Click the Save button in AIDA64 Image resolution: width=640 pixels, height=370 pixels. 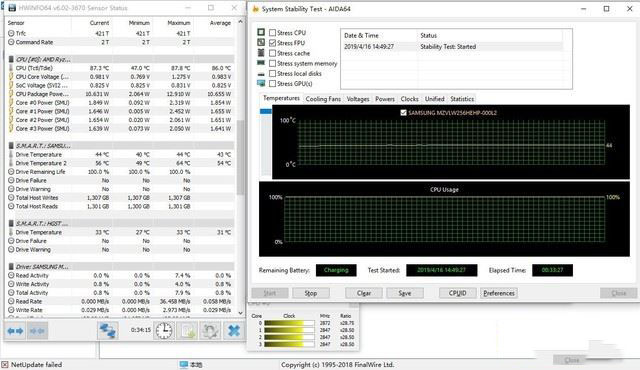[404, 293]
